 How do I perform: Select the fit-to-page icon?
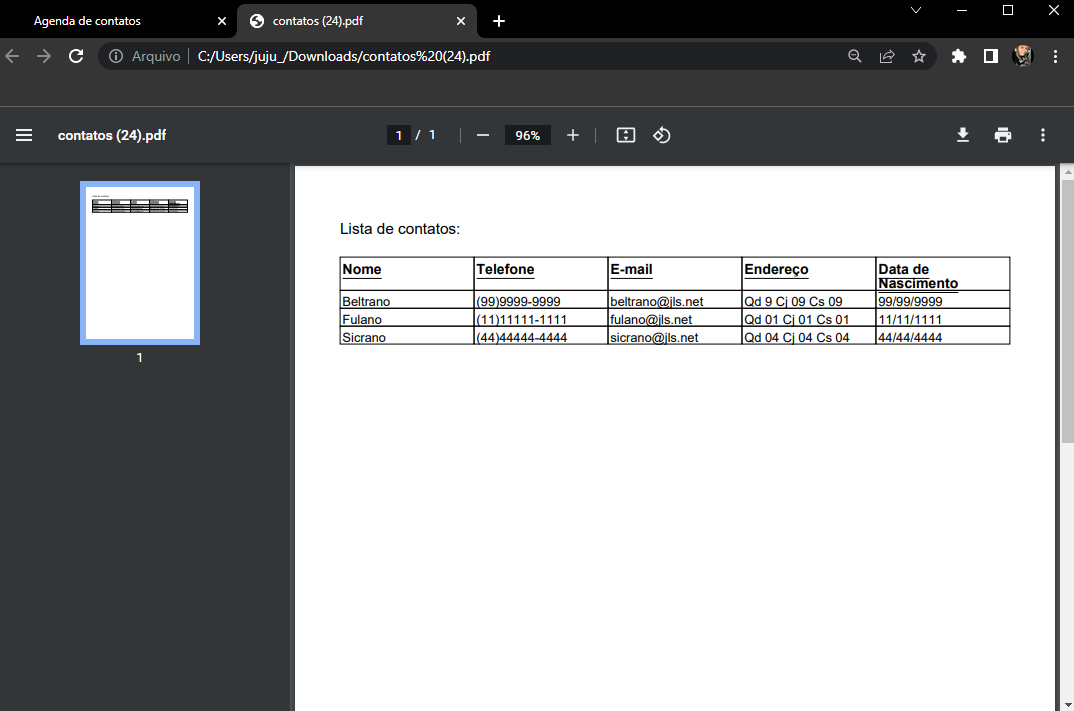click(x=625, y=134)
